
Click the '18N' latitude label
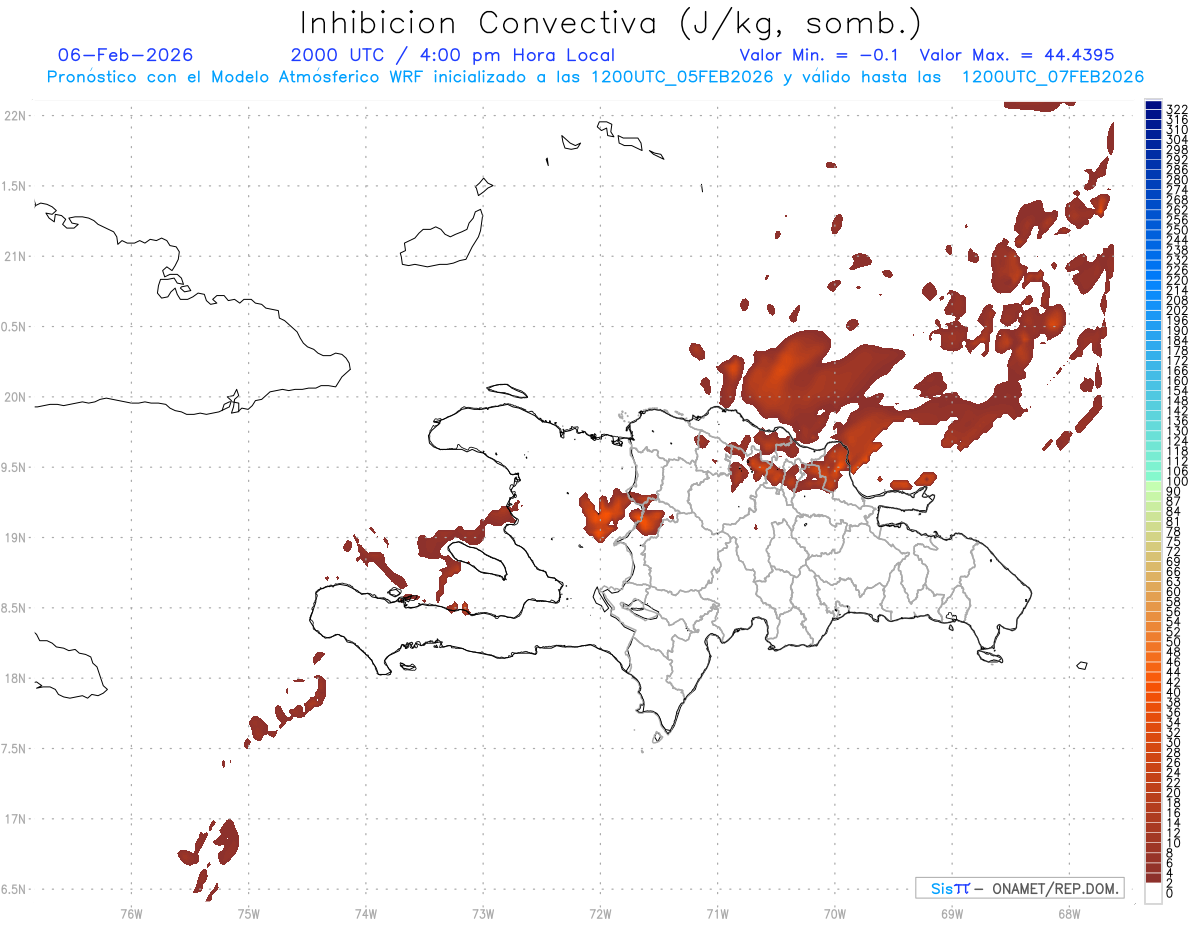point(15,679)
